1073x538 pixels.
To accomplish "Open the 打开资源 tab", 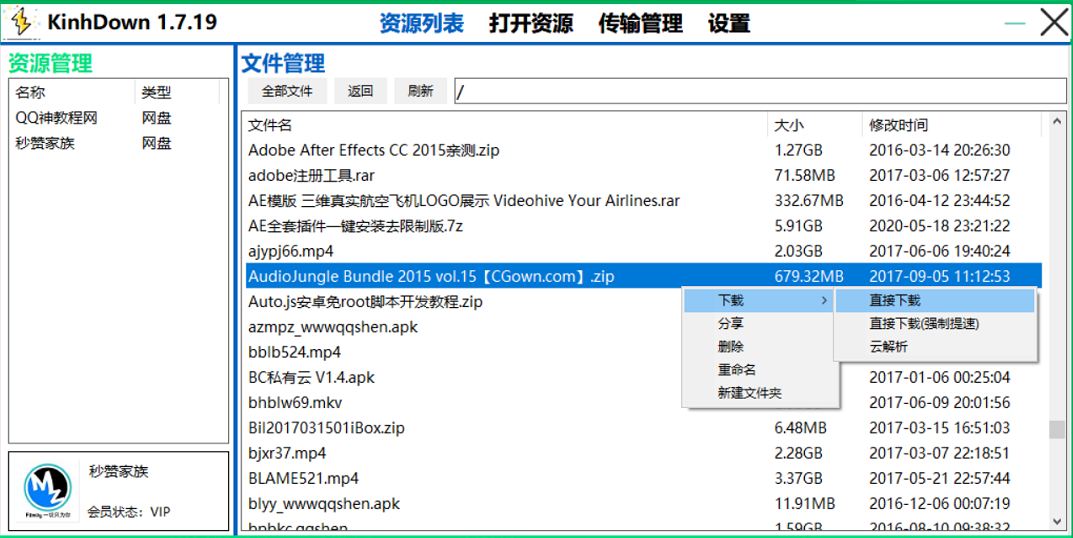I will [531, 23].
